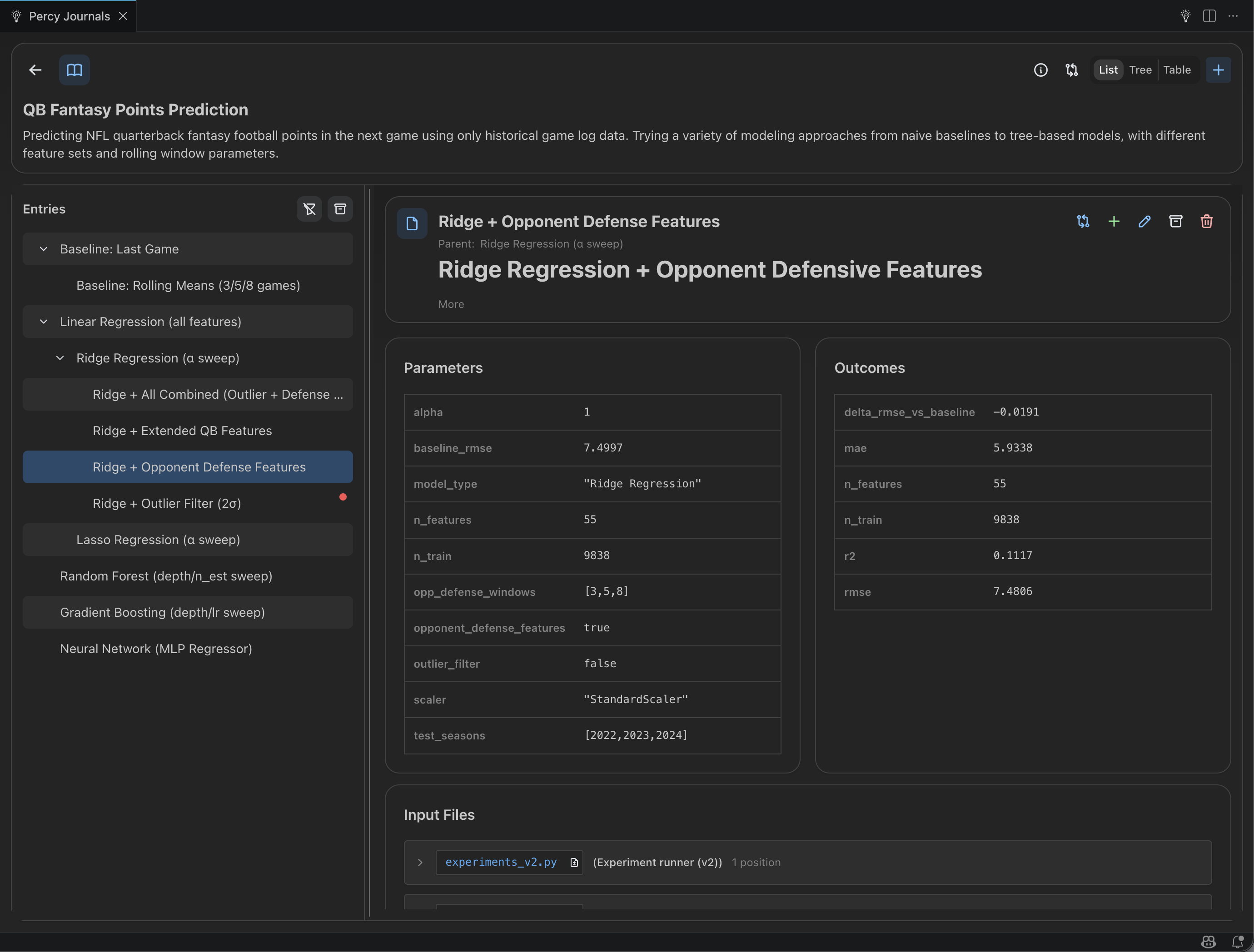Click the More link under the title
Viewport: 1254px width, 952px height.
[451, 304]
